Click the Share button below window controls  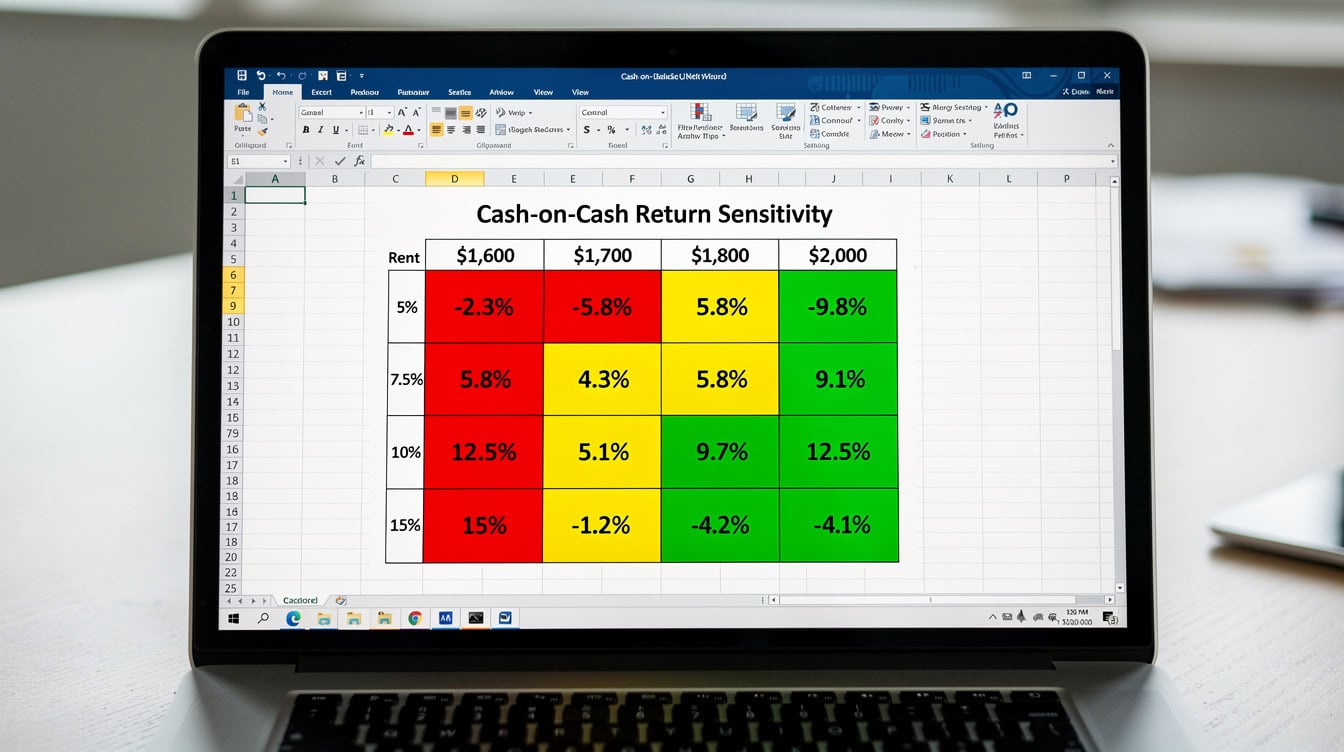(x=1076, y=92)
